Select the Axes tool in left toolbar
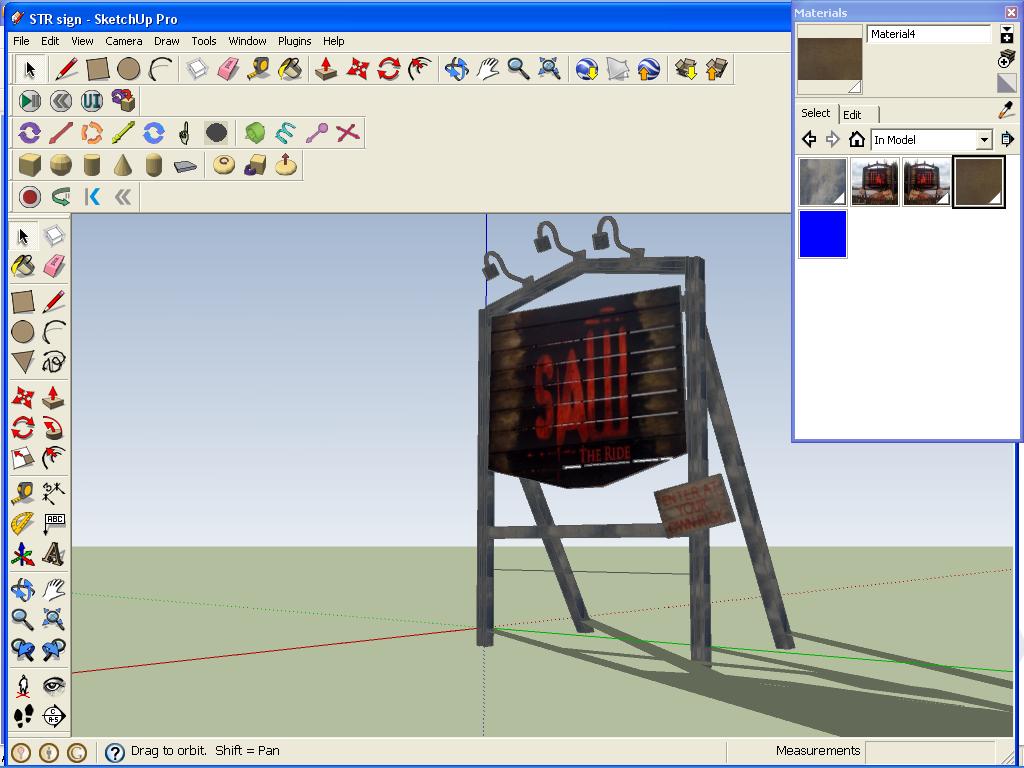The height and width of the screenshot is (768, 1024). click(23, 554)
